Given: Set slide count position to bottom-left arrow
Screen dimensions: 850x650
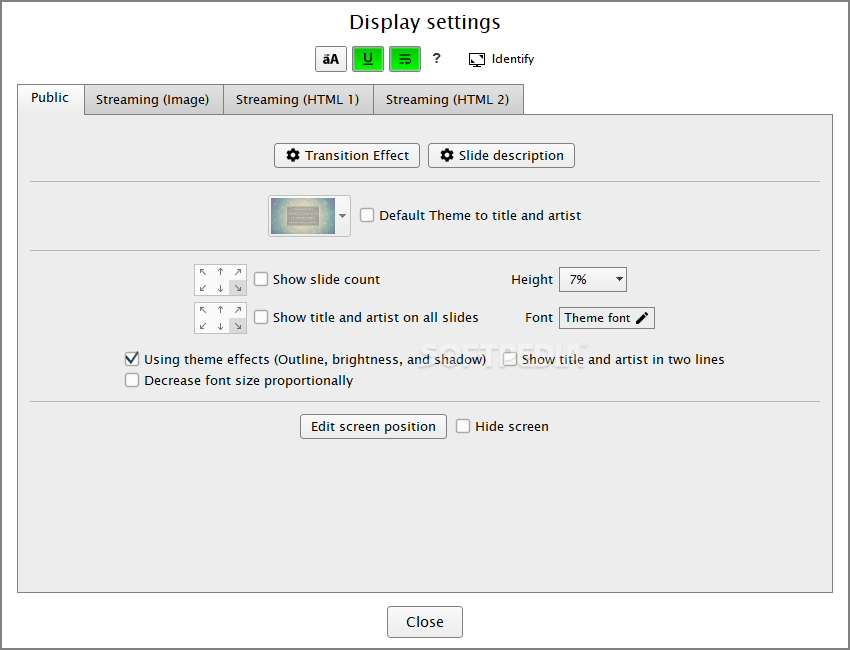Looking at the screenshot, I should tap(203, 288).
